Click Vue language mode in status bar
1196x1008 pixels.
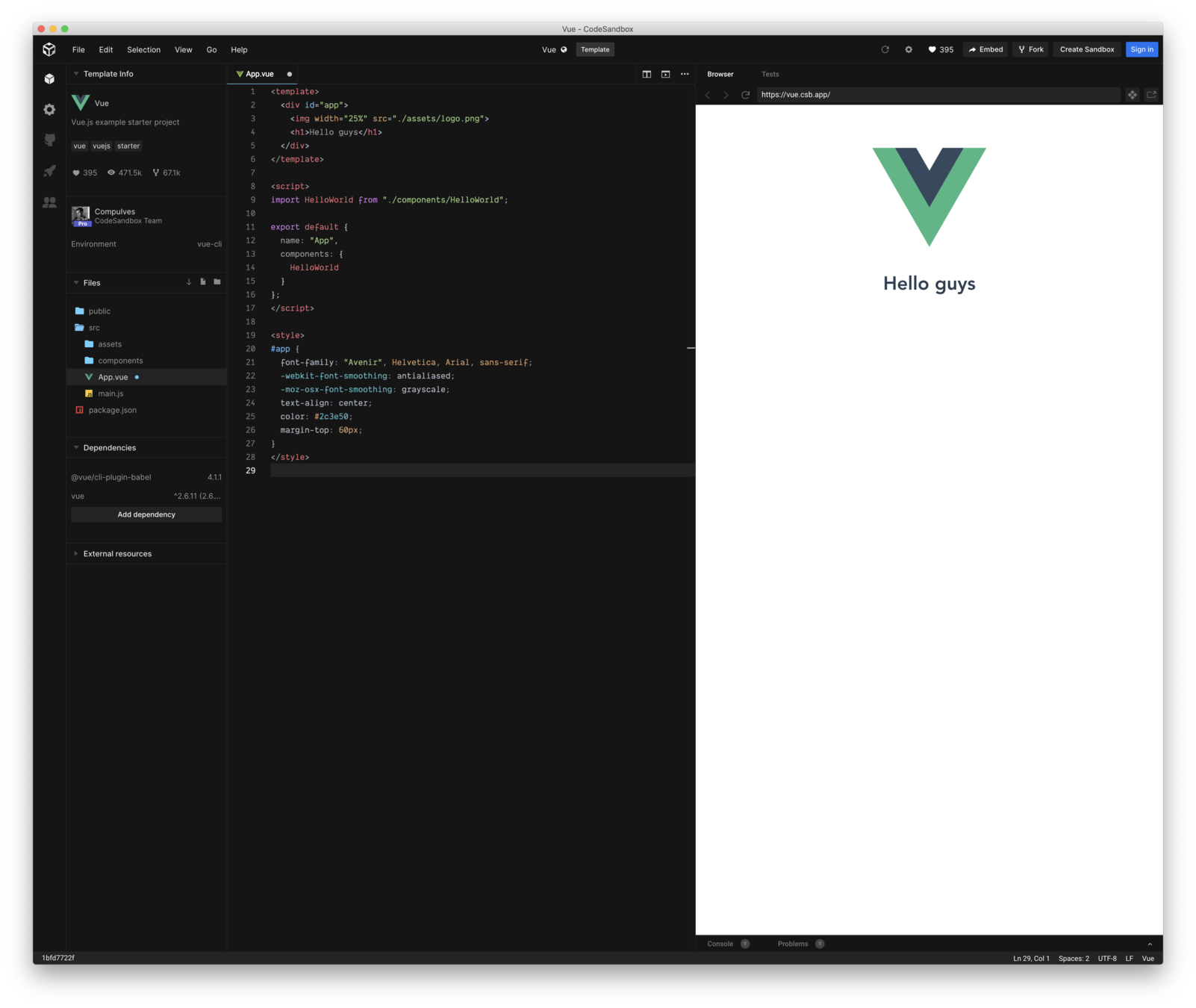(1148, 959)
